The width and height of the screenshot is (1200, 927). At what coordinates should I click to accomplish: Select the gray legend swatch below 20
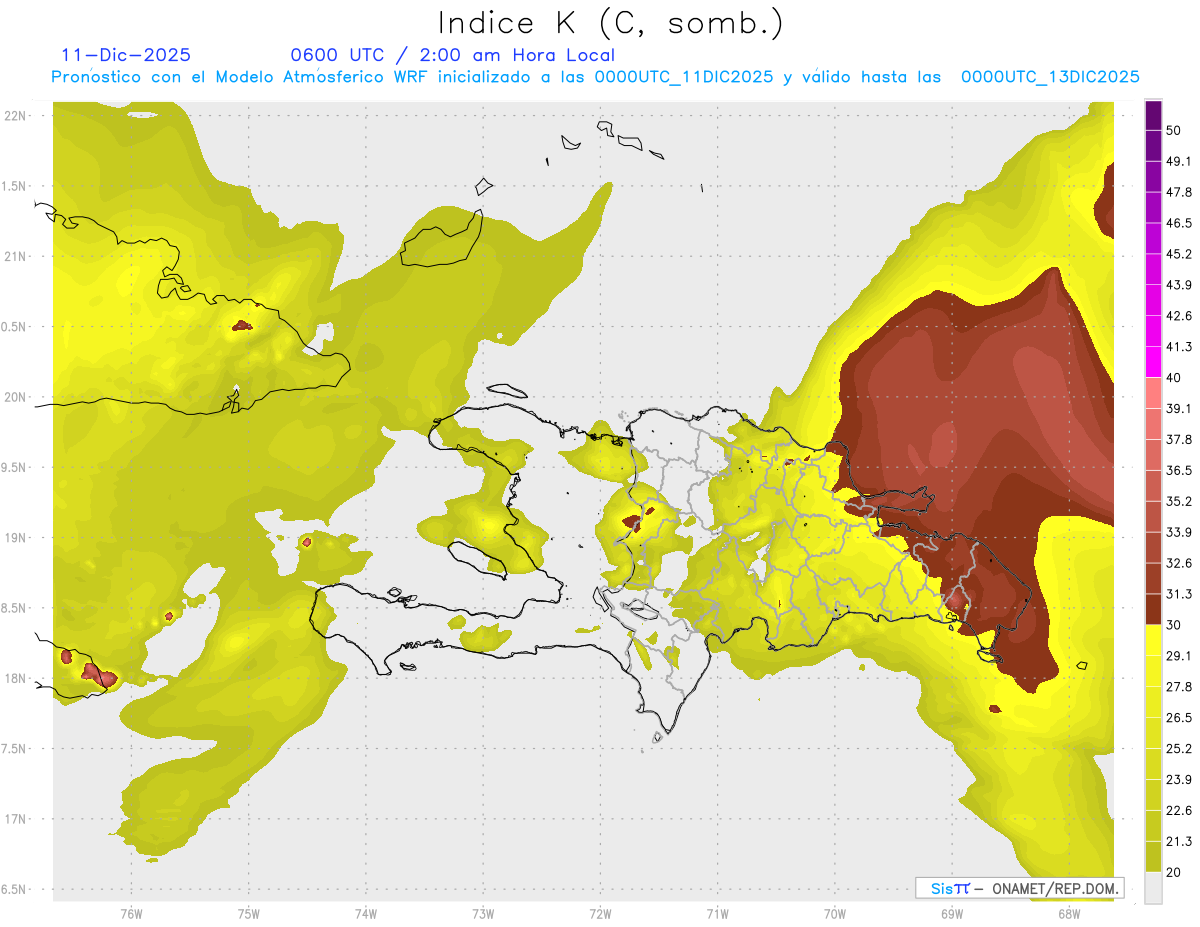click(1153, 888)
